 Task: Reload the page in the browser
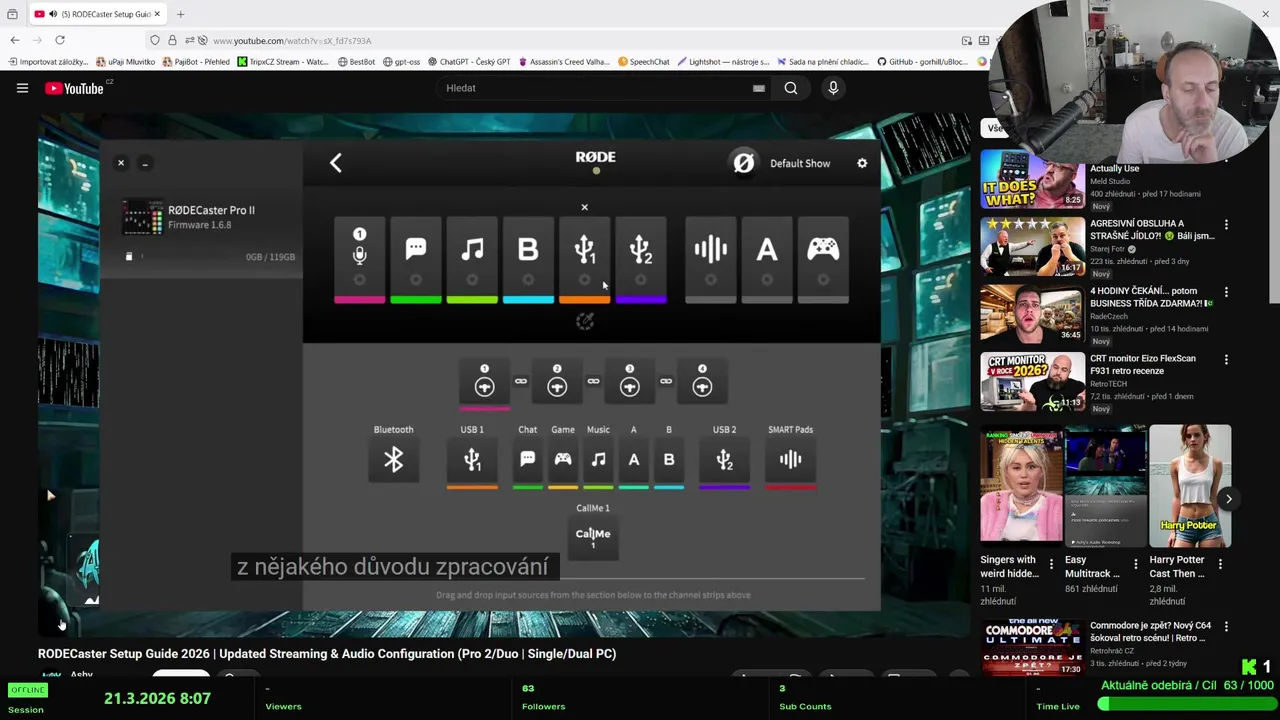click(60, 40)
